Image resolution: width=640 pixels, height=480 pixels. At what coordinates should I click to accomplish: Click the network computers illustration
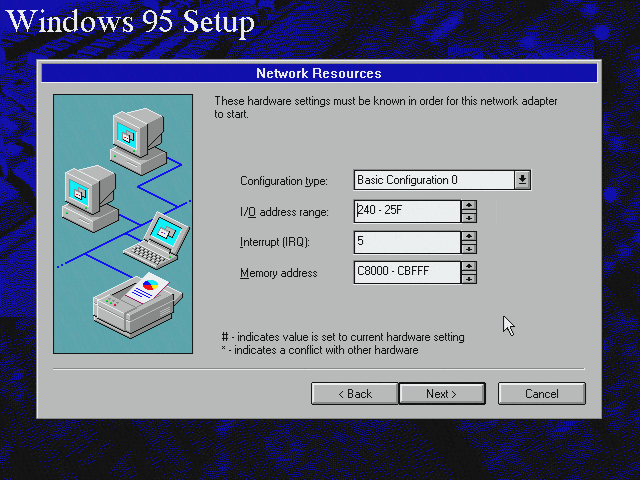point(123,224)
